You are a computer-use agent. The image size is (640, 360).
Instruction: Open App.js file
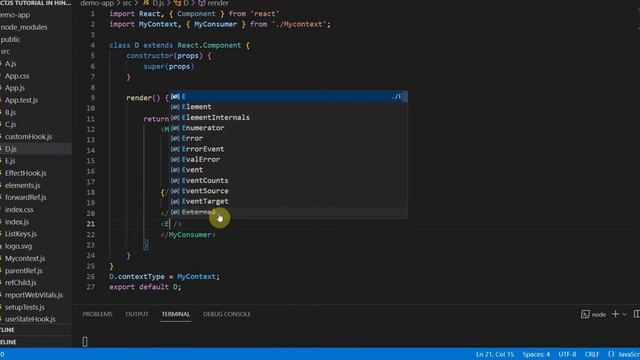[x=15, y=88]
